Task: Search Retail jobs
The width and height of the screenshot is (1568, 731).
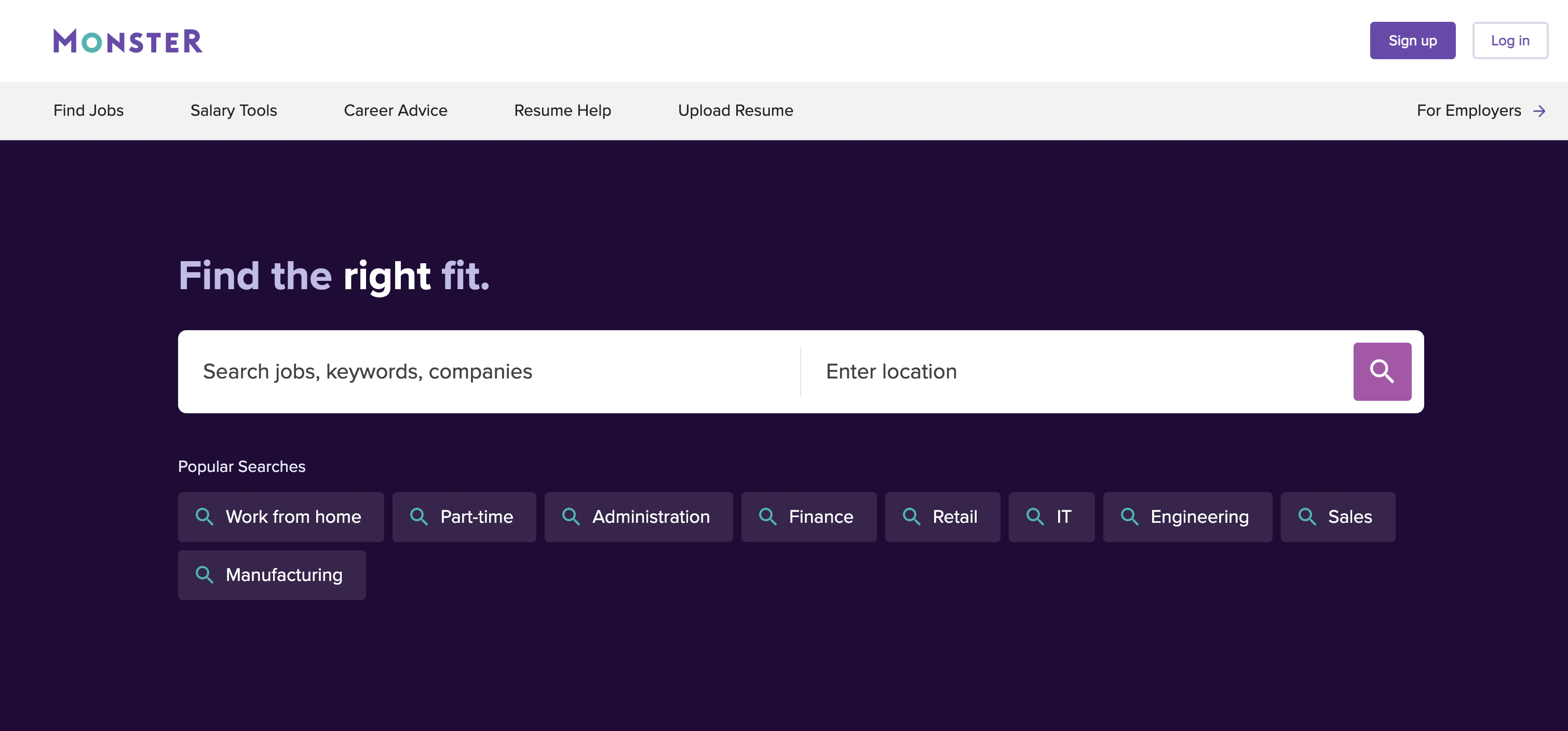Action: click(x=942, y=517)
